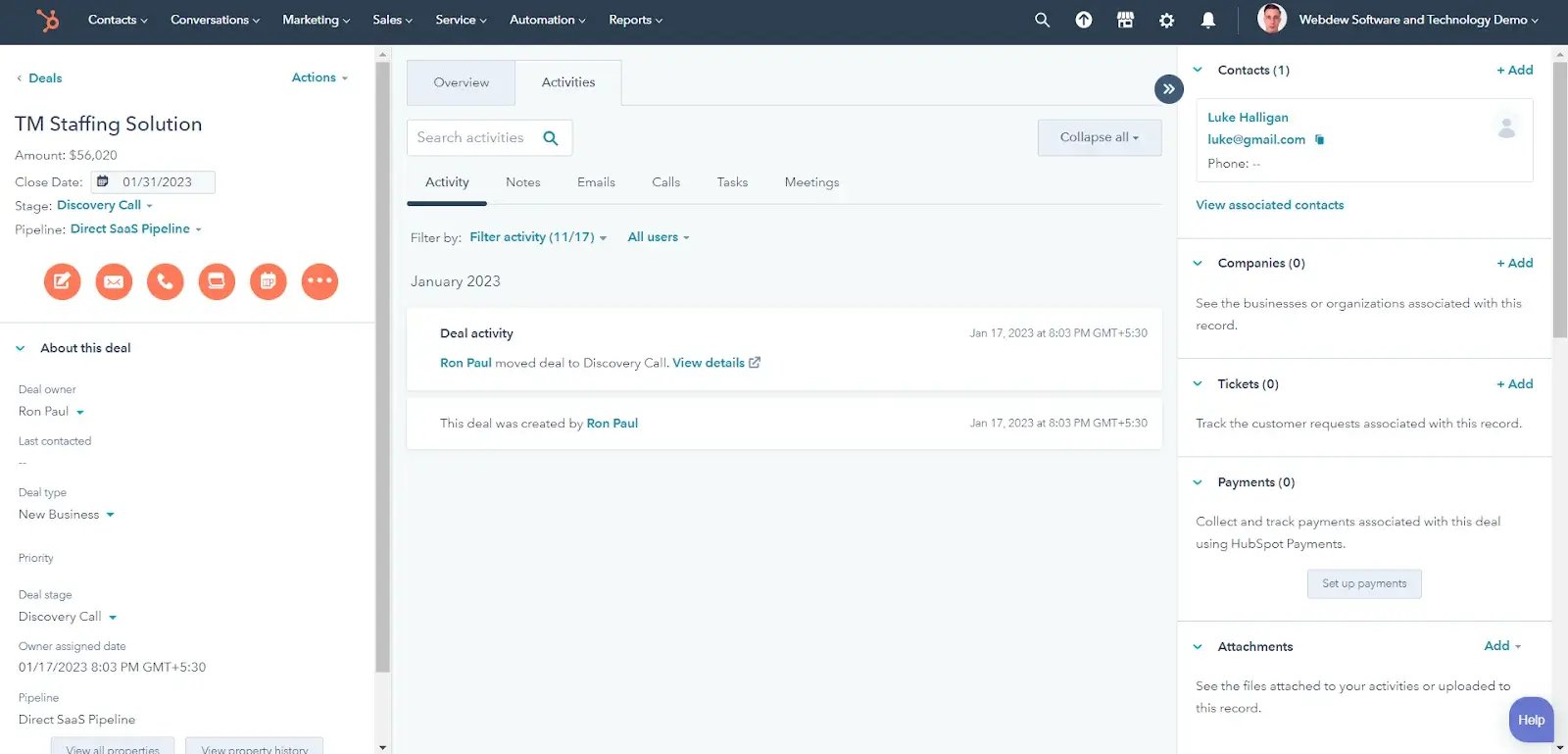
Task: Click Luke Halligan's avatar placeholder
Action: click(1507, 126)
